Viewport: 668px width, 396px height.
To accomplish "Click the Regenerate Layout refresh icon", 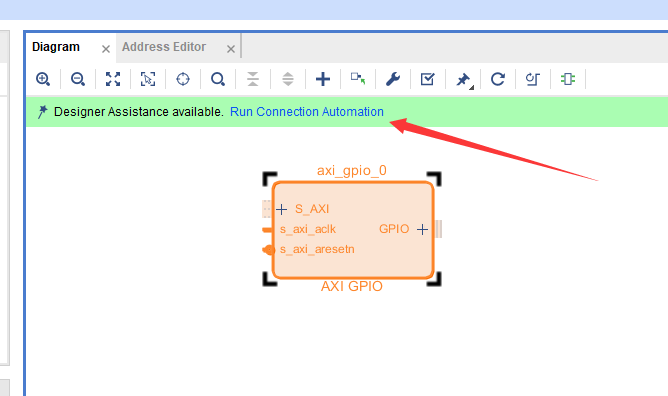I will 498,79.
